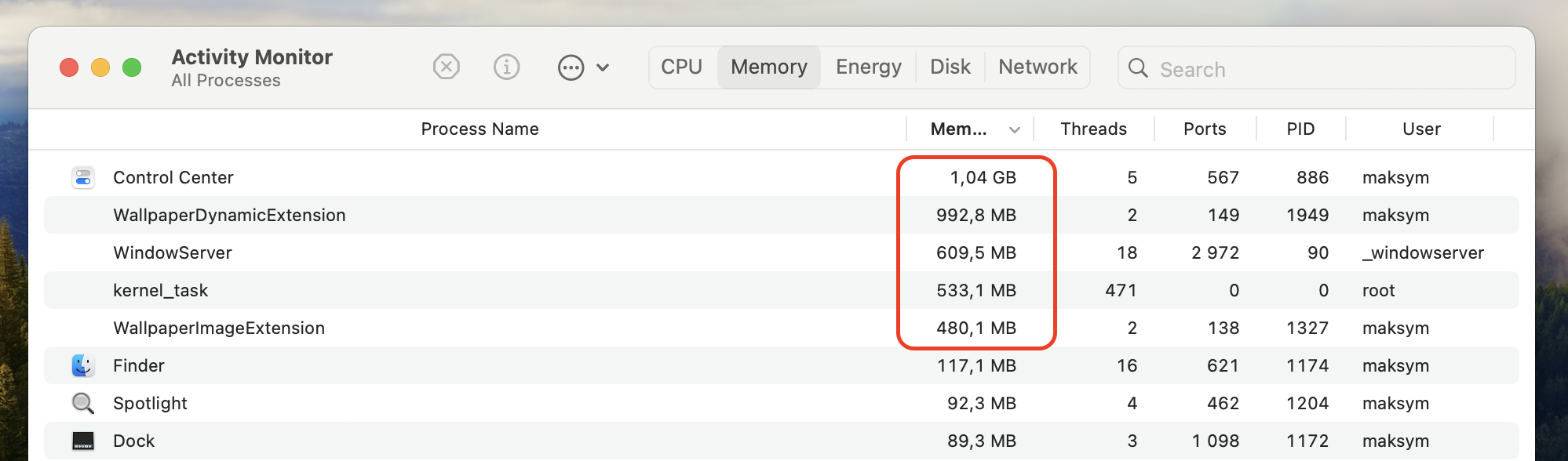Click the Finder process icon
The height and width of the screenshot is (461, 1568).
[x=83, y=365]
